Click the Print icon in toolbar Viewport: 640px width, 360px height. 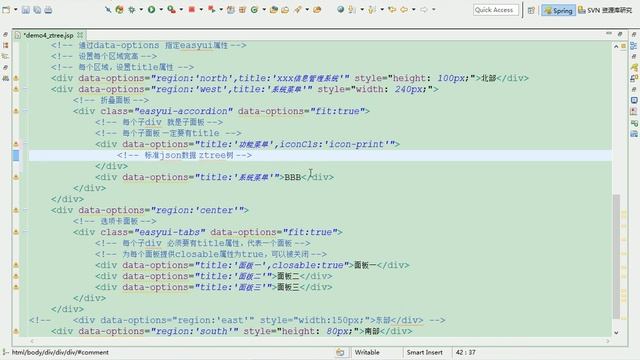(48, 9)
